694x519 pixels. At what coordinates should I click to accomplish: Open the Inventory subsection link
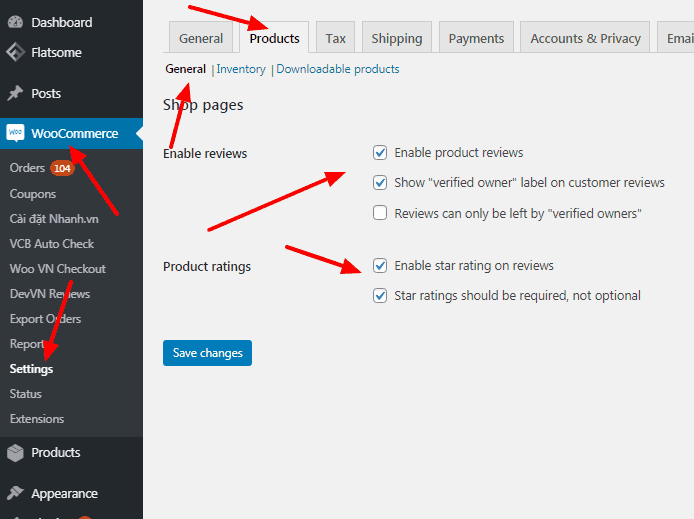pyautogui.click(x=241, y=69)
